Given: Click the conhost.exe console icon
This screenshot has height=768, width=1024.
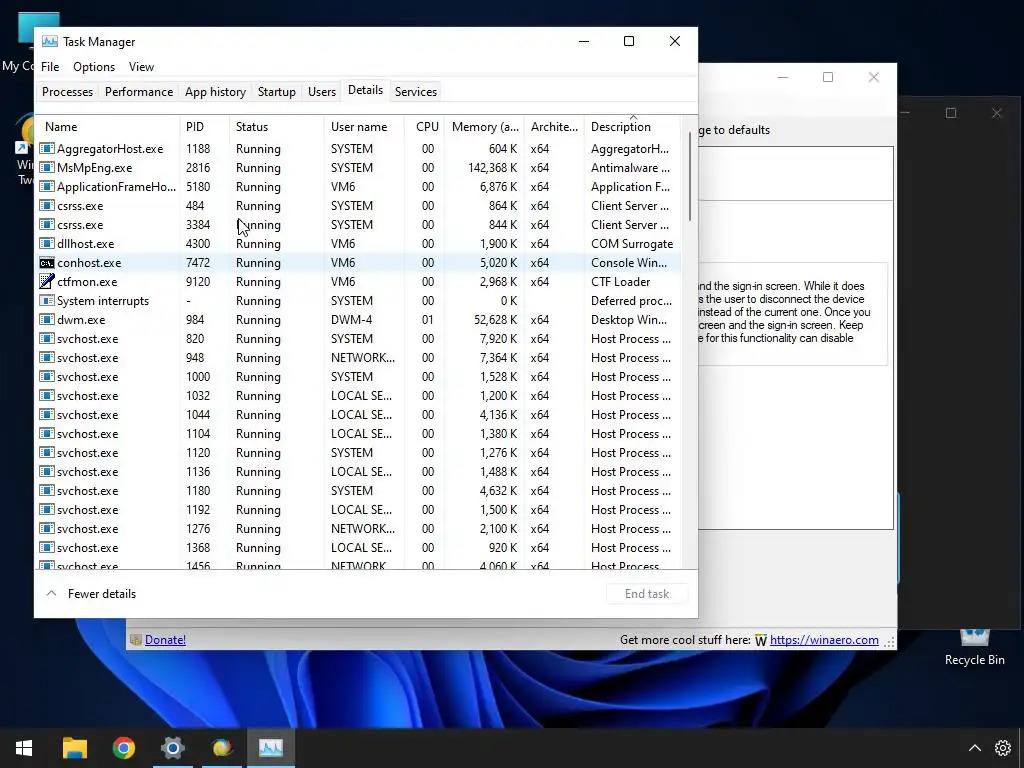Looking at the screenshot, I should point(46,263).
